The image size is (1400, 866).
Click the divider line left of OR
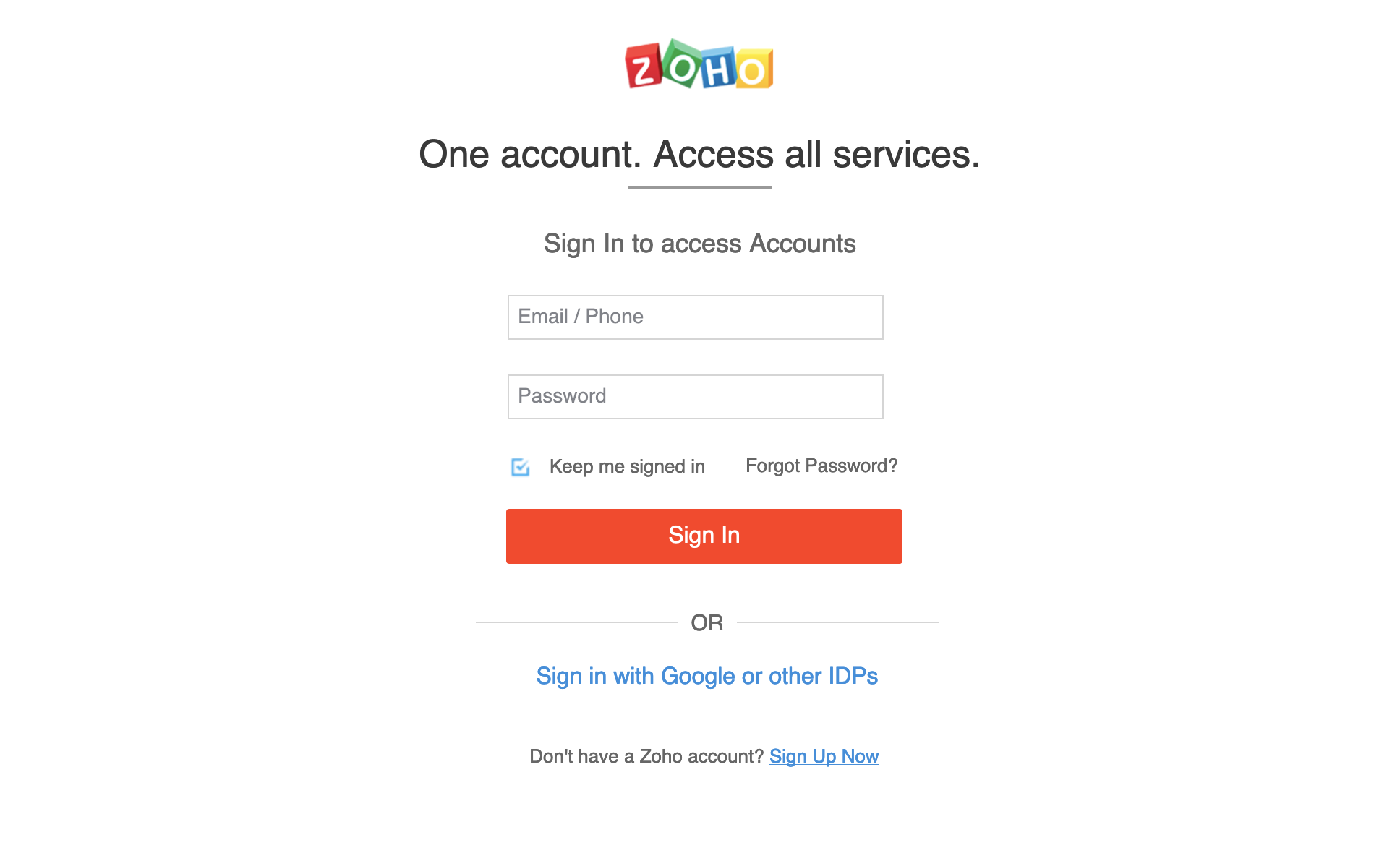(576, 622)
